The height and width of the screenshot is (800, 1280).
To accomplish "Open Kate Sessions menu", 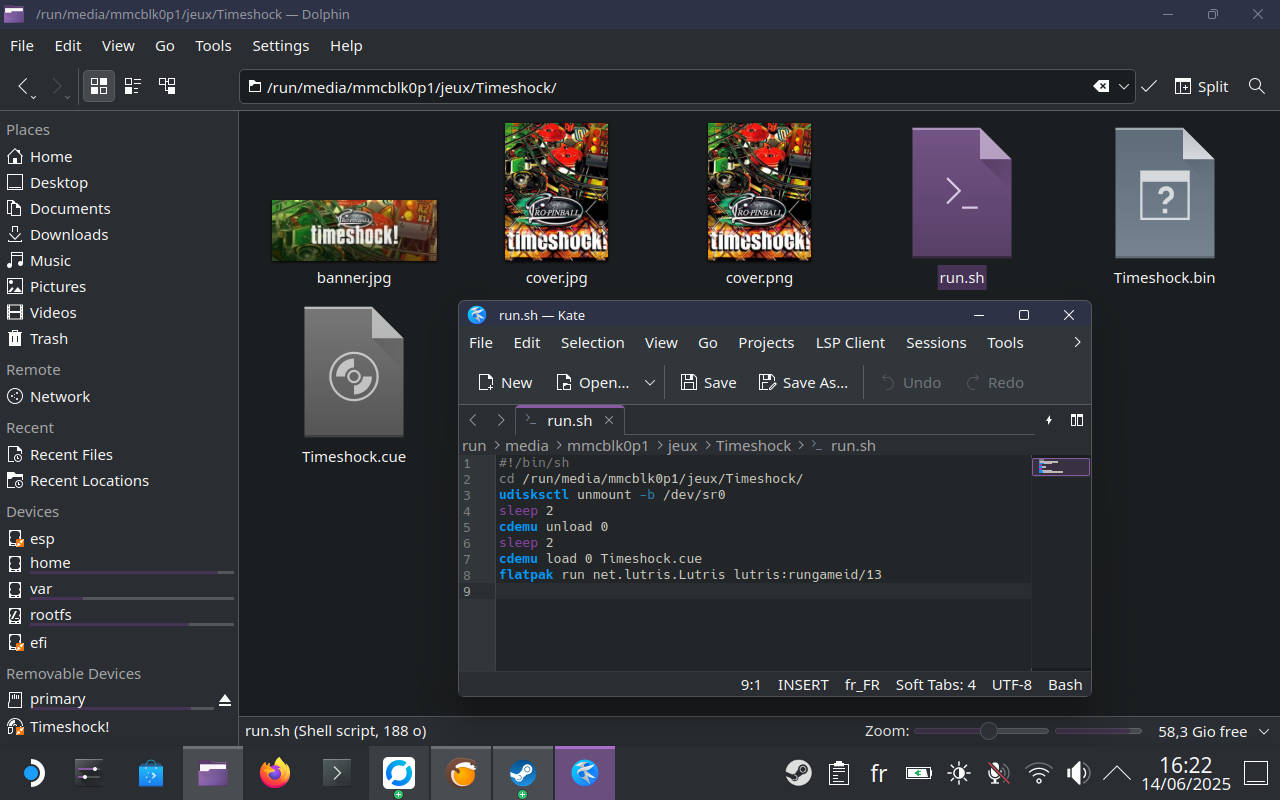I will 936,343.
